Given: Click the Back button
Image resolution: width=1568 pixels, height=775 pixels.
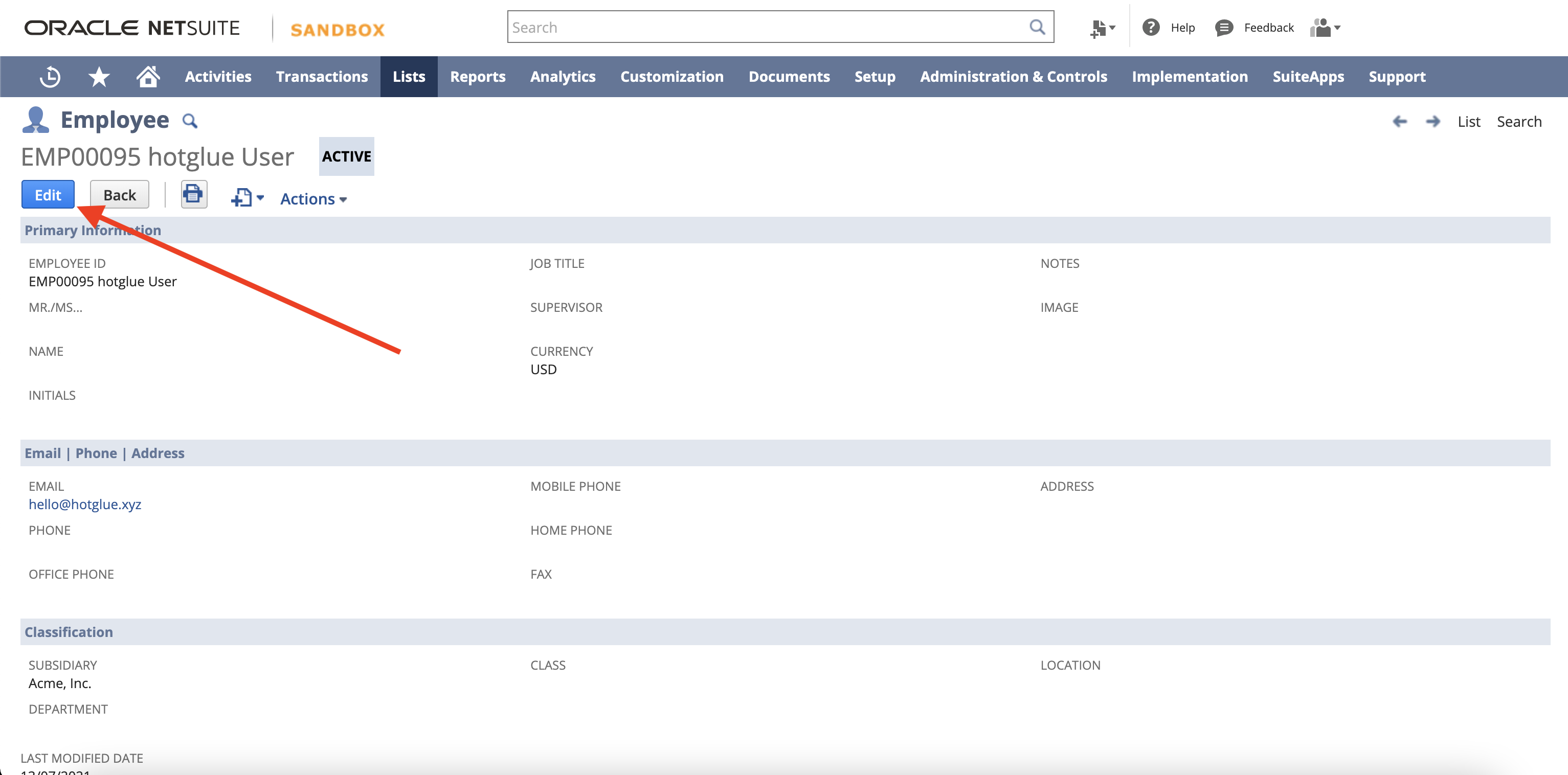Looking at the screenshot, I should [x=119, y=195].
